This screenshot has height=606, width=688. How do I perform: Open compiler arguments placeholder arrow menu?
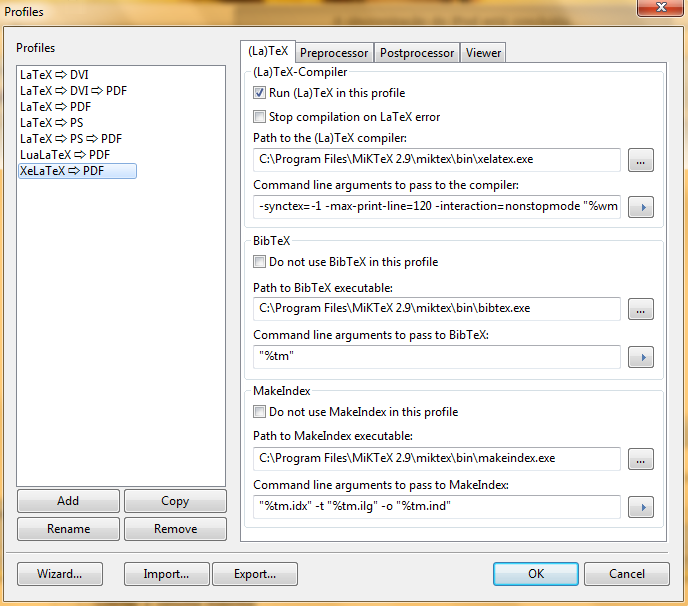[x=641, y=208]
